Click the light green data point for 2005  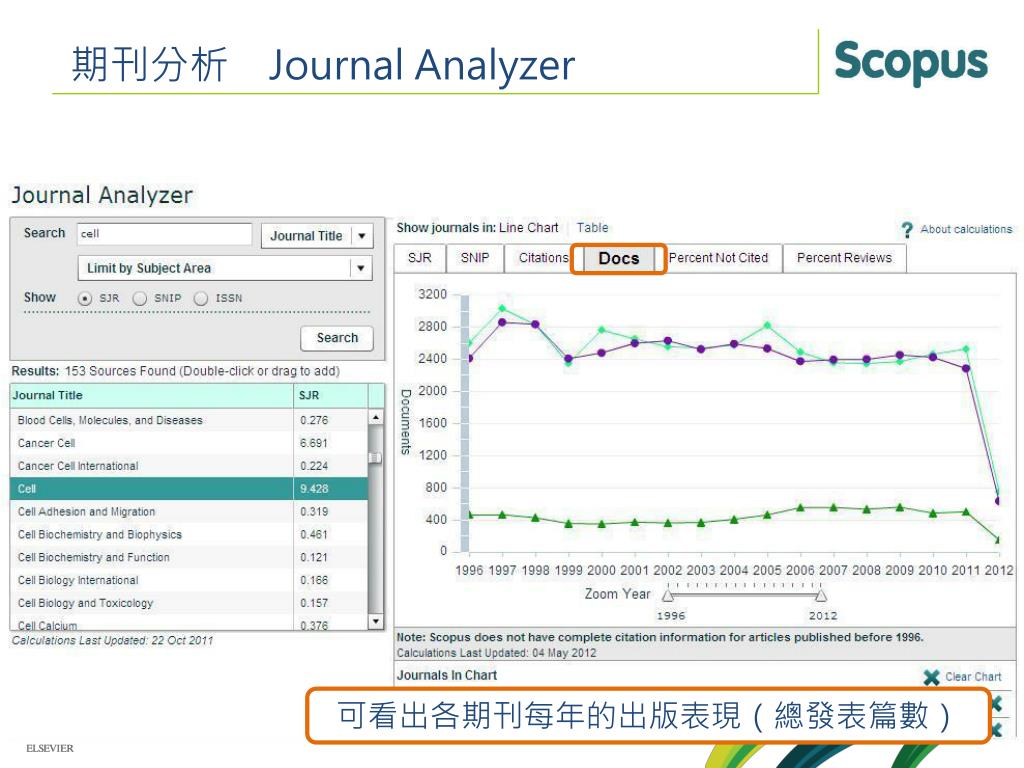(767, 325)
